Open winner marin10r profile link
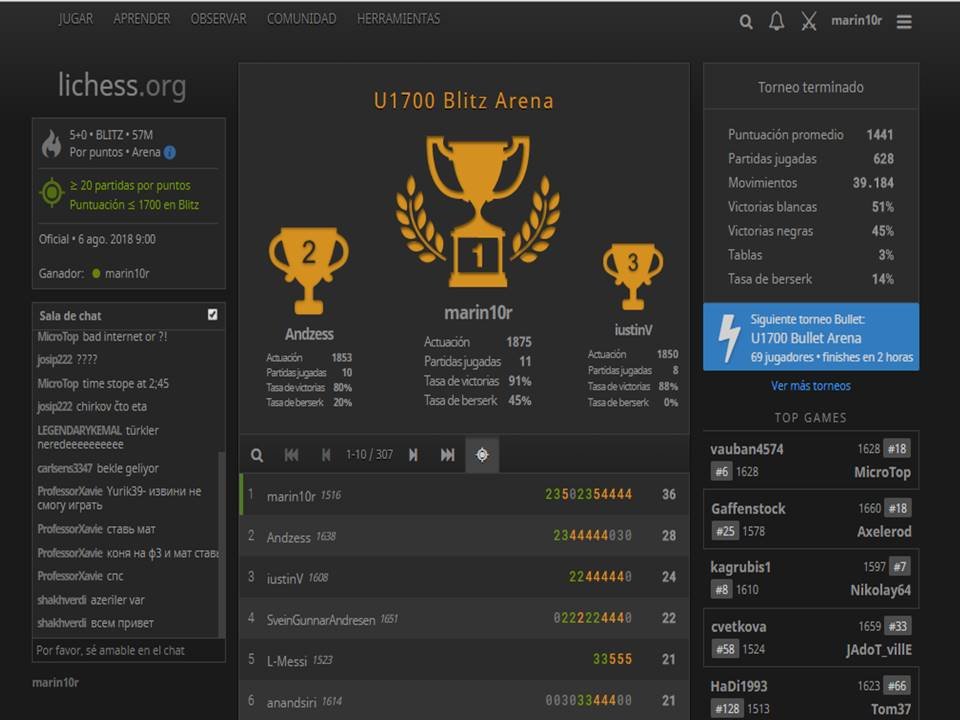The image size is (960, 720). 127,274
